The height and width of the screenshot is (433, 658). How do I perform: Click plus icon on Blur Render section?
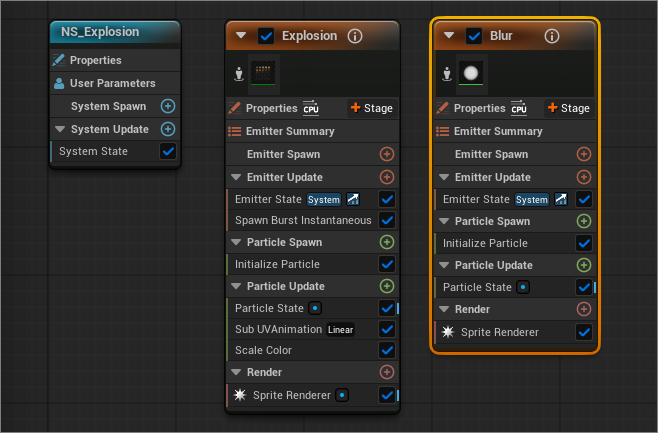(x=584, y=309)
